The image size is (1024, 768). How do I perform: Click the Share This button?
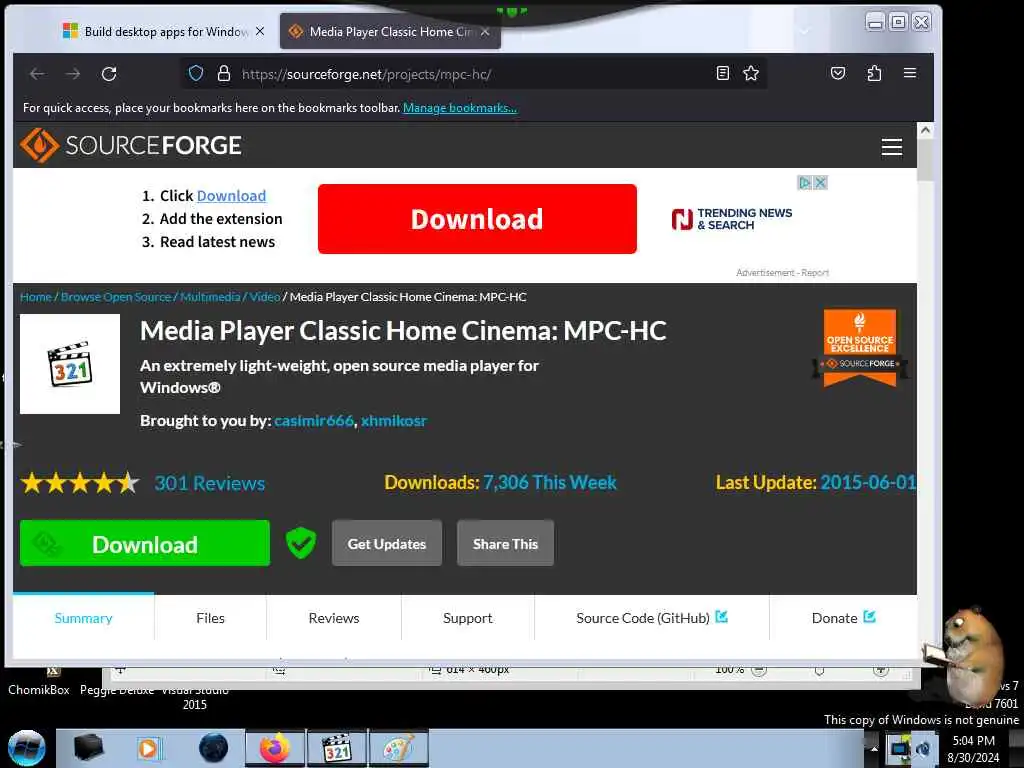pyautogui.click(x=505, y=543)
